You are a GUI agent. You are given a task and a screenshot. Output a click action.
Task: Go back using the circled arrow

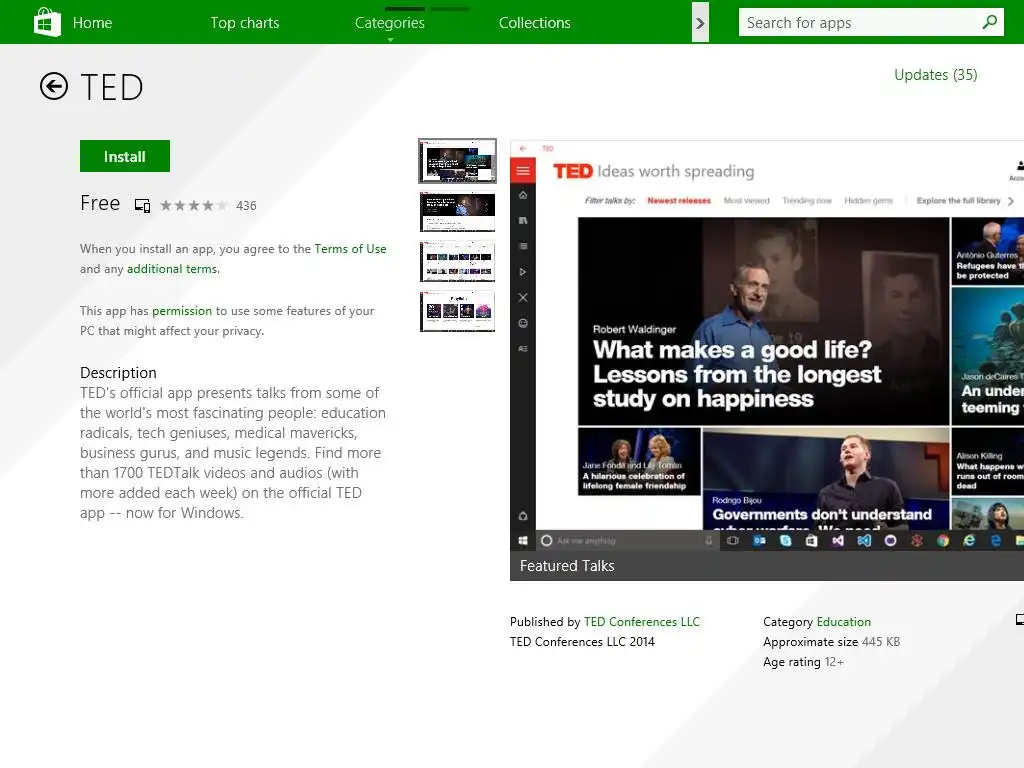pyautogui.click(x=54, y=86)
